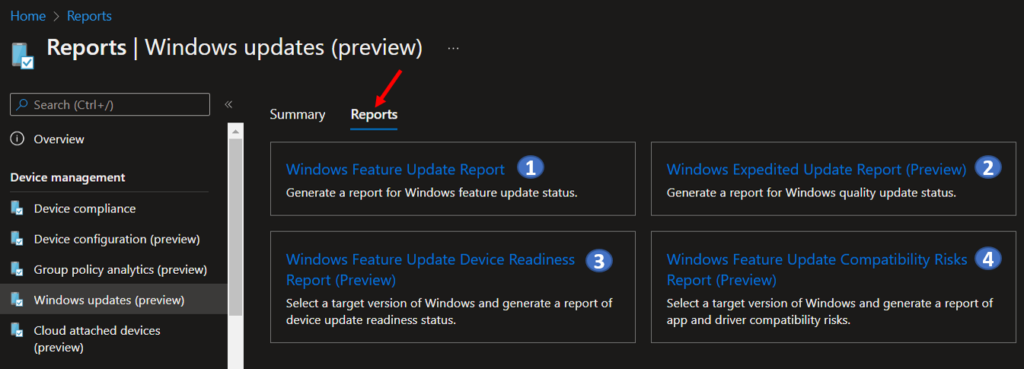The image size is (1024, 369).
Task: Click the device update readiness status description
Action: tap(449, 312)
